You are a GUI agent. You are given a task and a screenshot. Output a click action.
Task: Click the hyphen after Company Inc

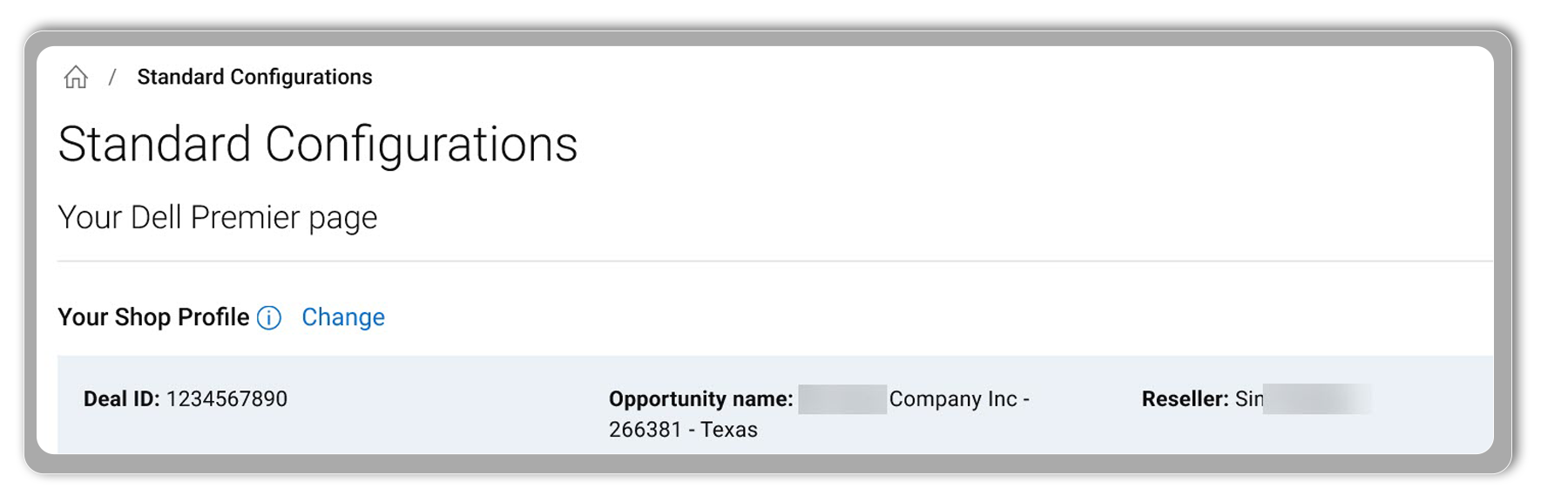coord(1026,399)
